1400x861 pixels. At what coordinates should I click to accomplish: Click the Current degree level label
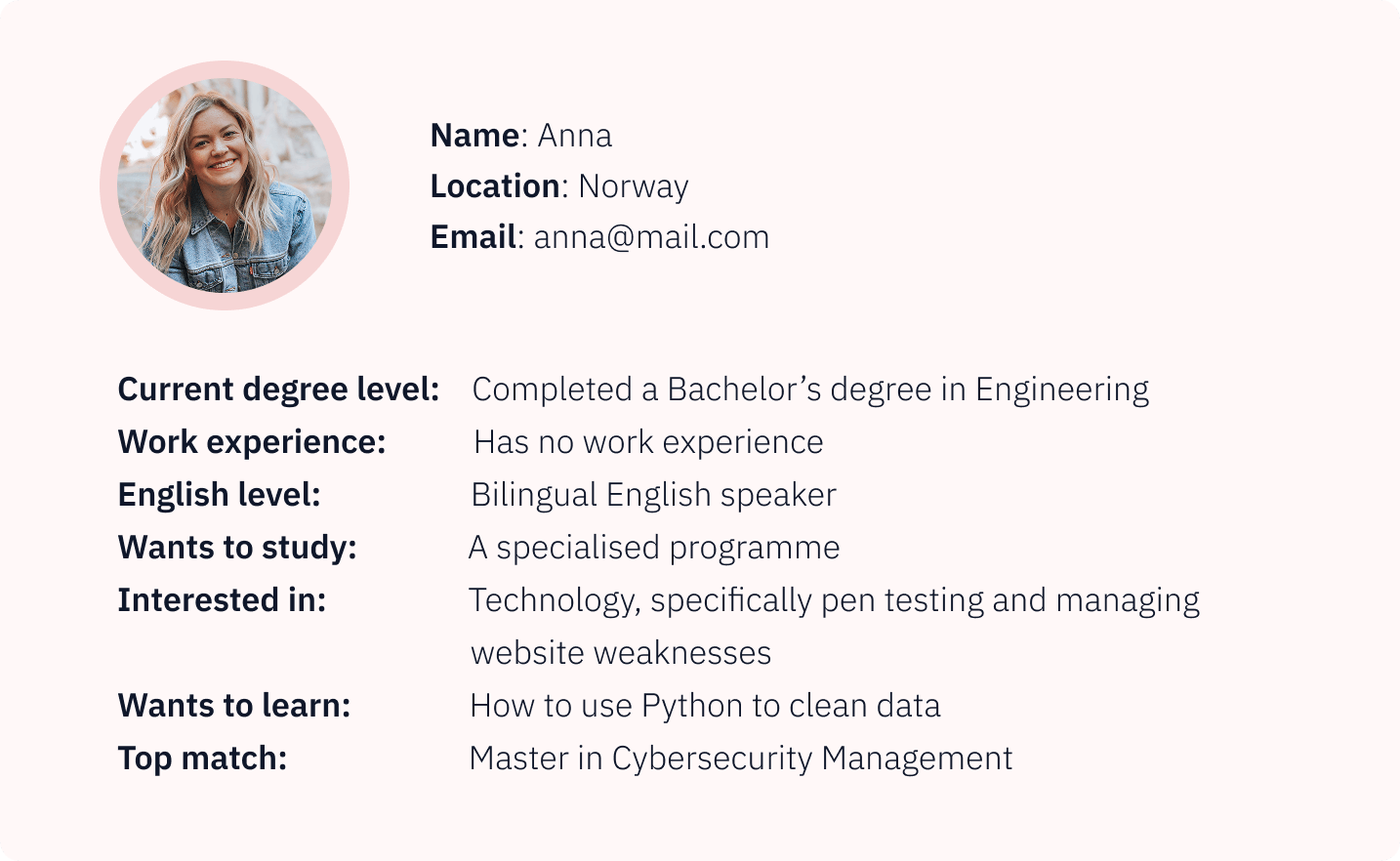(278, 389)
